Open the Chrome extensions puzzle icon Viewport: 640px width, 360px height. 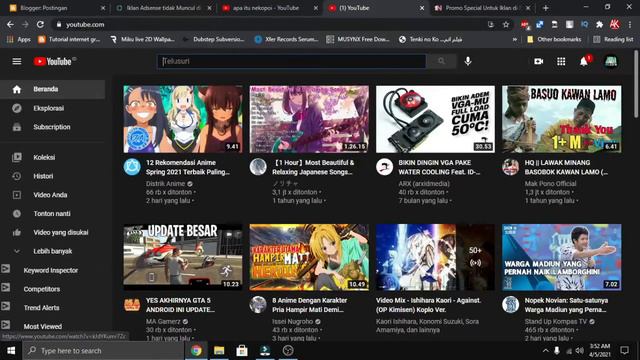point(599,24)
